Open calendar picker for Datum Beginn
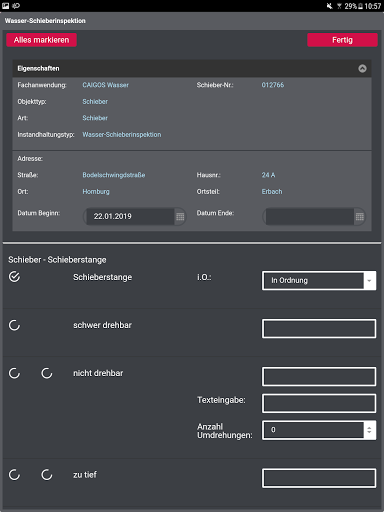The image size is (384, 512). coord(180,217)
